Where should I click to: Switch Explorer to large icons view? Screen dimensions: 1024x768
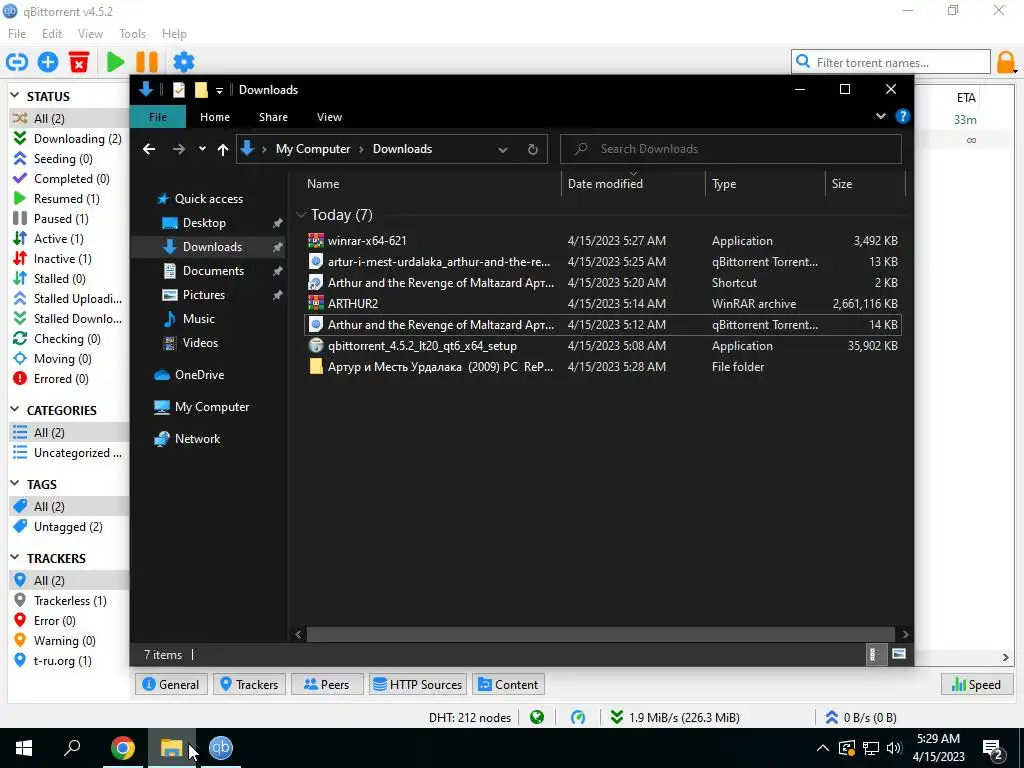coord(899,654)
